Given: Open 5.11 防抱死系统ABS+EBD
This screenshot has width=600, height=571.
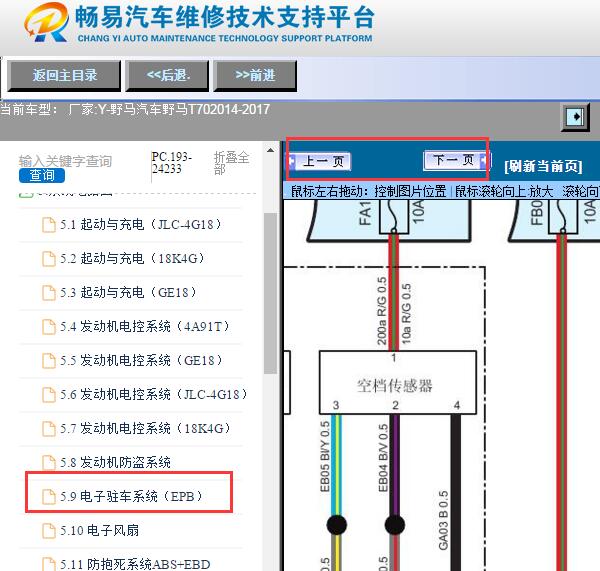Looking at the screenshot, I should tap(135, 564).
